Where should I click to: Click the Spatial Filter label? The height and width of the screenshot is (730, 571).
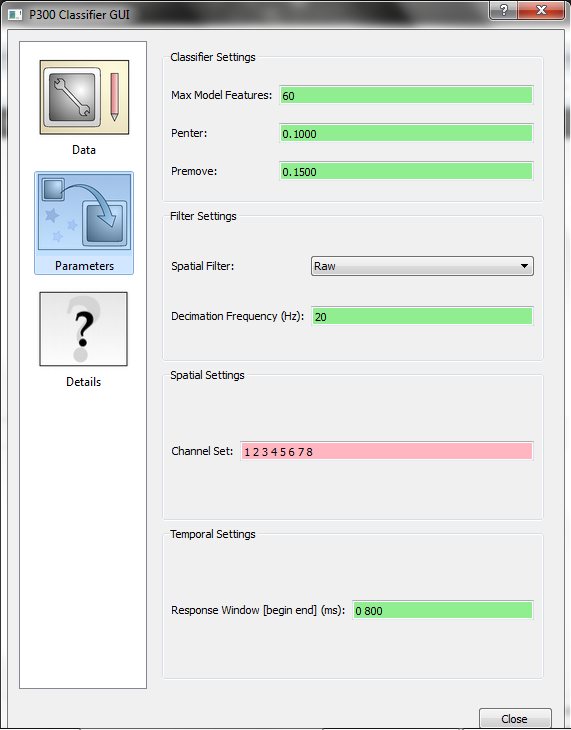coord(203,266)
